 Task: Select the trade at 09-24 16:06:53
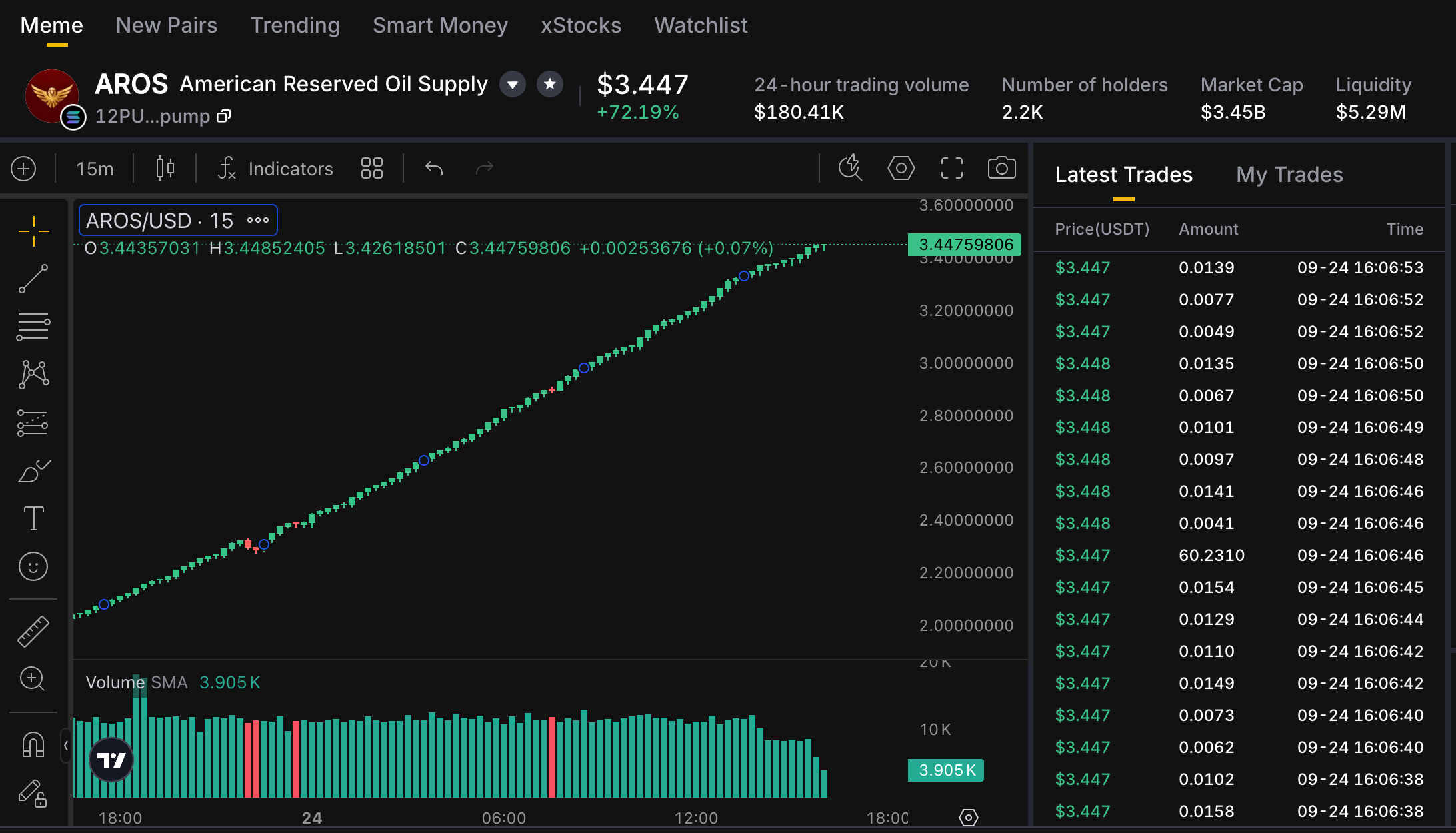click(1239, 267)
